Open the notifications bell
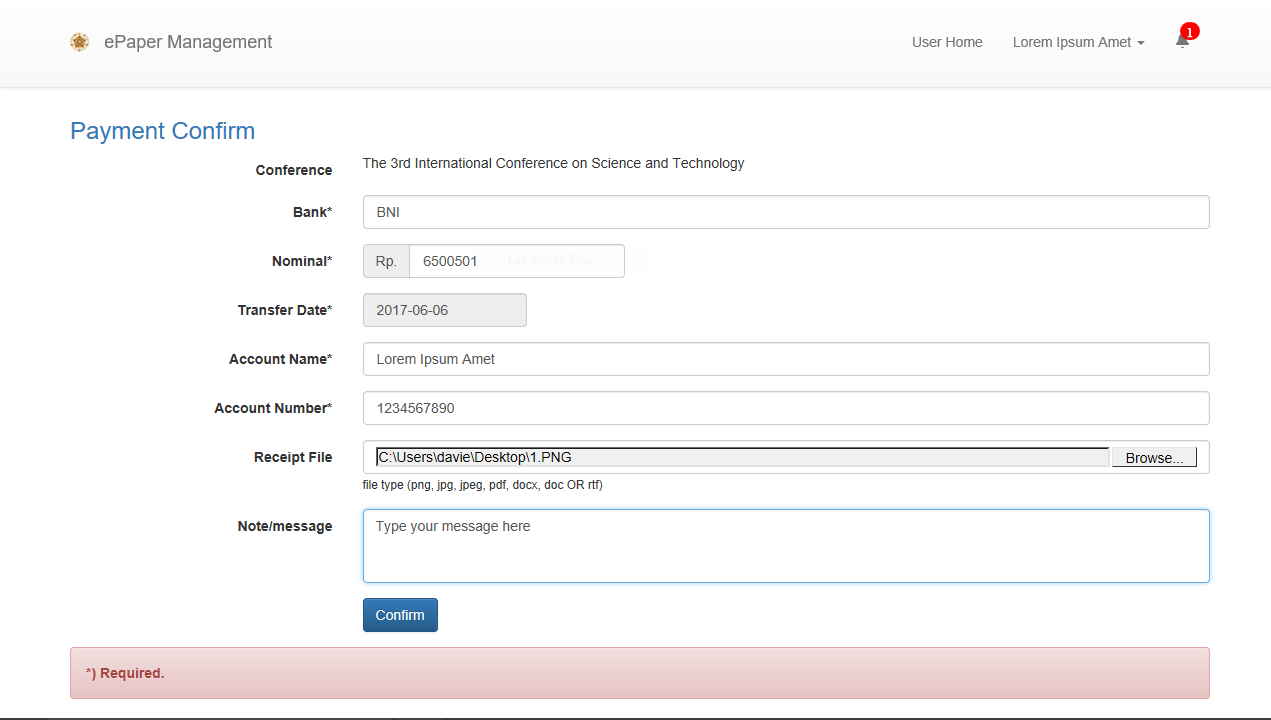This screenshot has width=1271, height=720. point(1182,42)
